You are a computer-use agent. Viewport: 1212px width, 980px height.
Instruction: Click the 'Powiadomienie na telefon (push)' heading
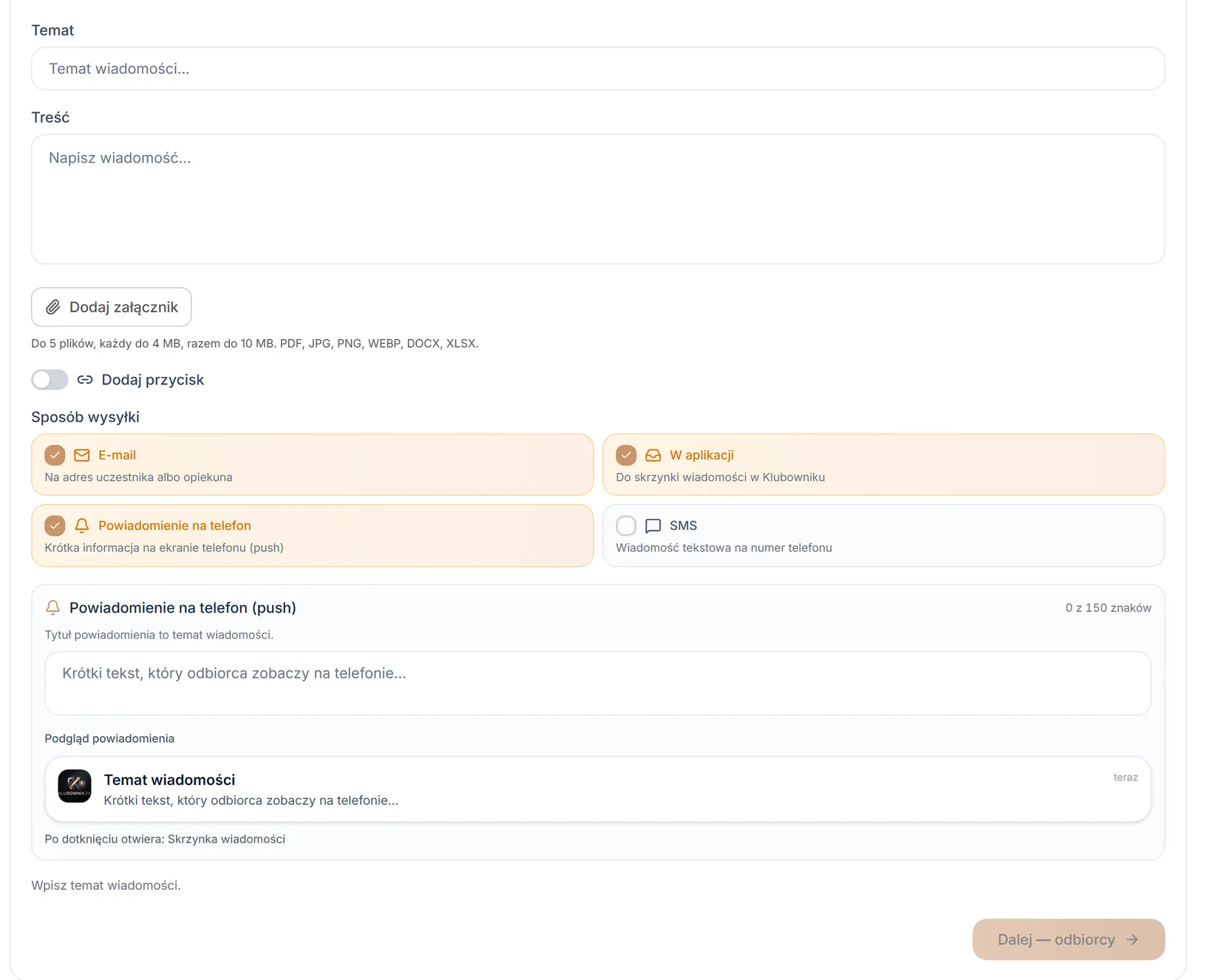click(x=183, y=608)
